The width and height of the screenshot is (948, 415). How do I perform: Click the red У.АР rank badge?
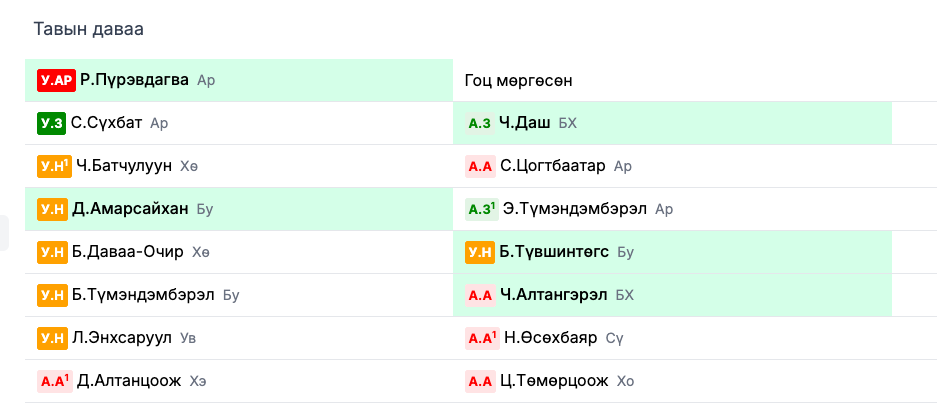(x=56, y=80)
